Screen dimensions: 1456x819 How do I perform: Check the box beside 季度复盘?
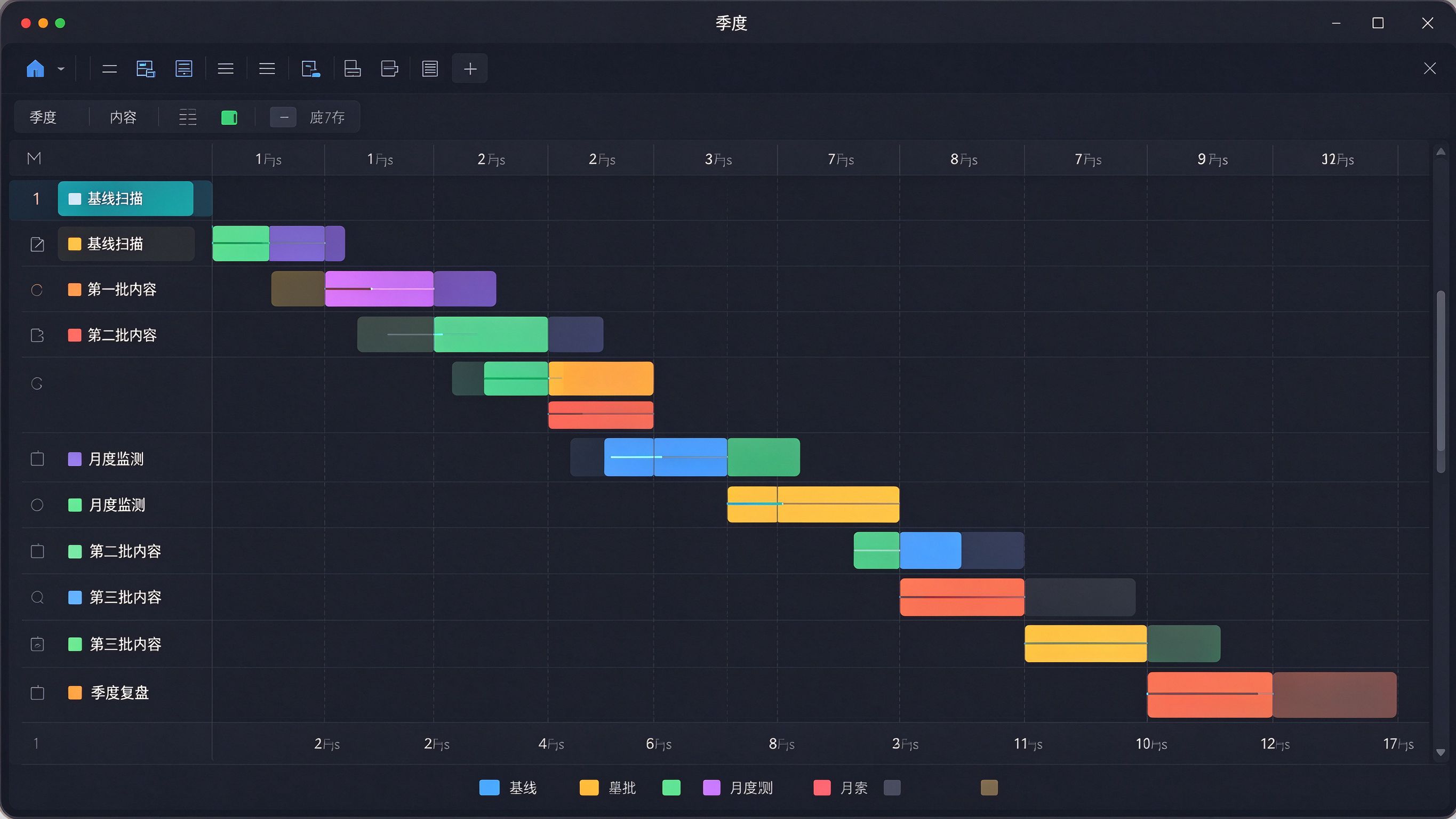pyautogui.click(x=37, y=693)
